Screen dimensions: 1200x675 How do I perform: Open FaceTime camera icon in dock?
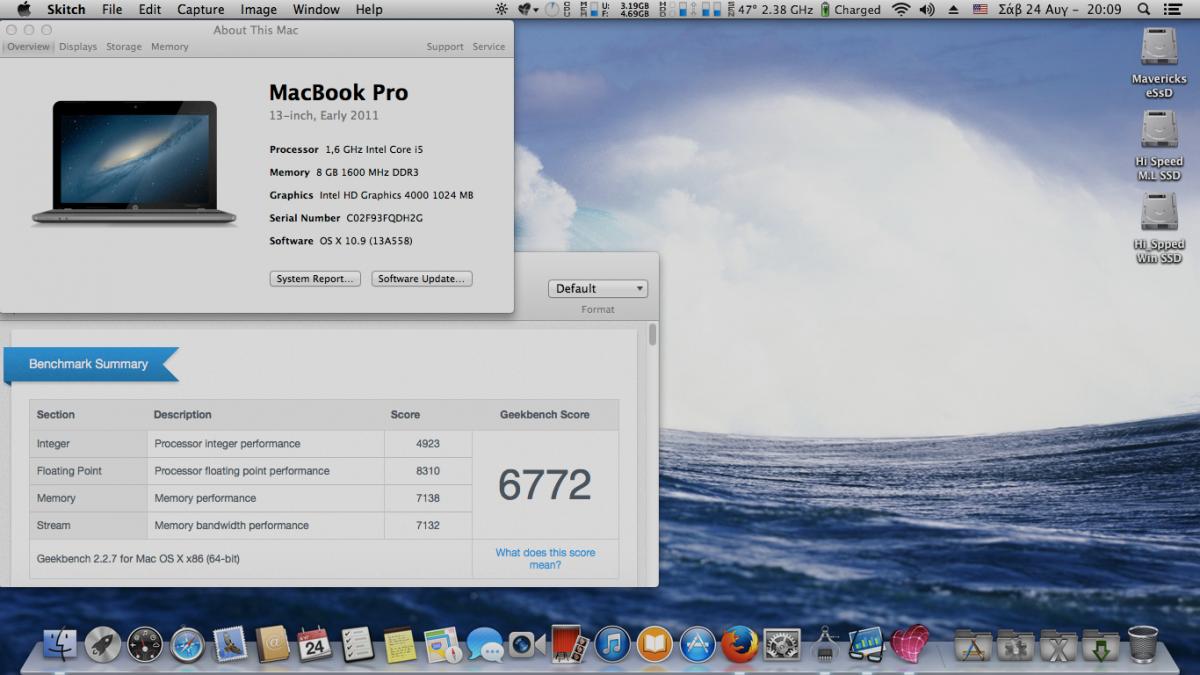tap(527, 645)
